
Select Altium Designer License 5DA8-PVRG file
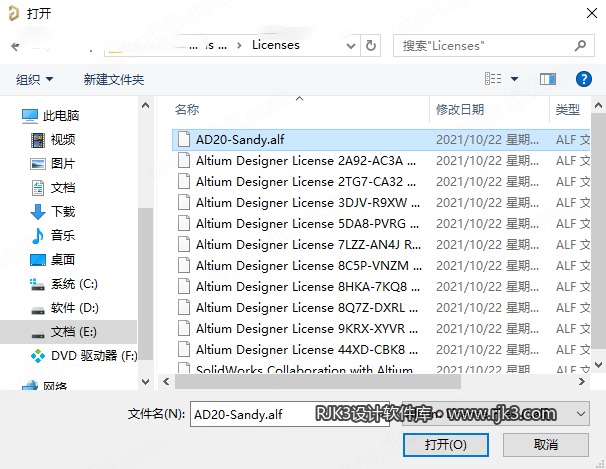pyautogui.click(x=381, y=224)
